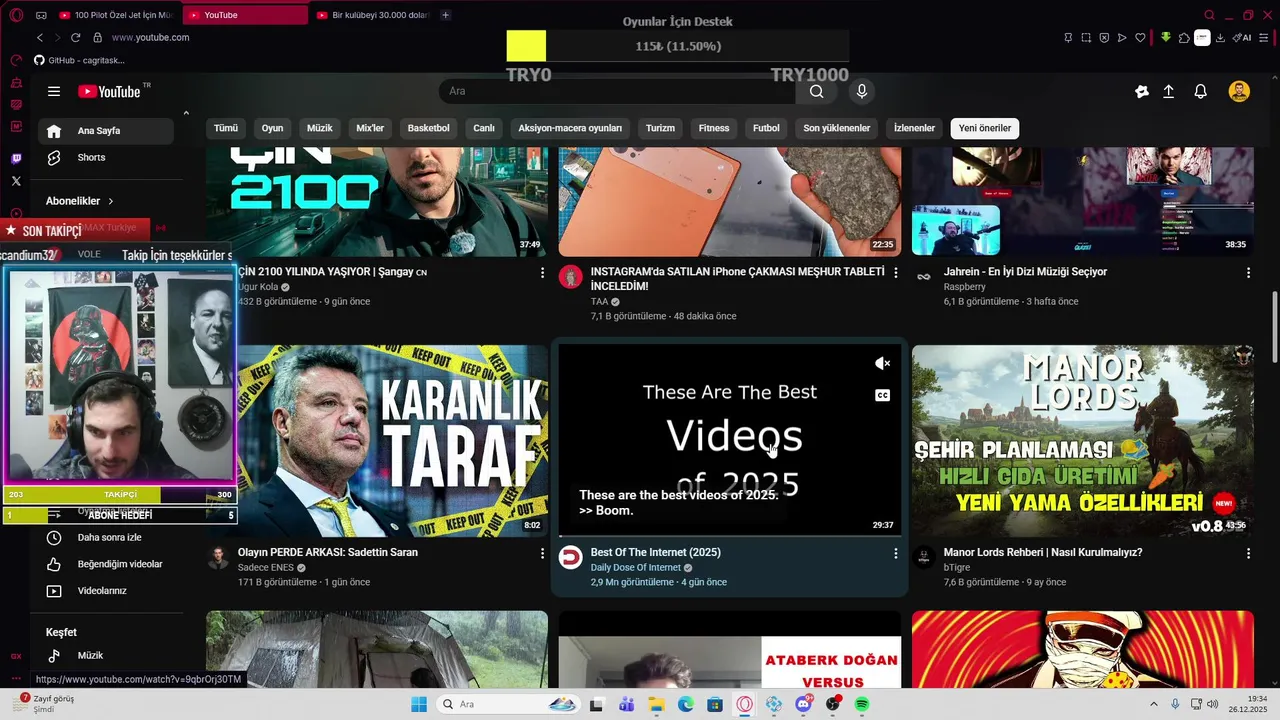Open Daily Dose Of Internet channel
Image resolution: width=1280 pixels, height=720 pixels.
[x=635, y=568]
